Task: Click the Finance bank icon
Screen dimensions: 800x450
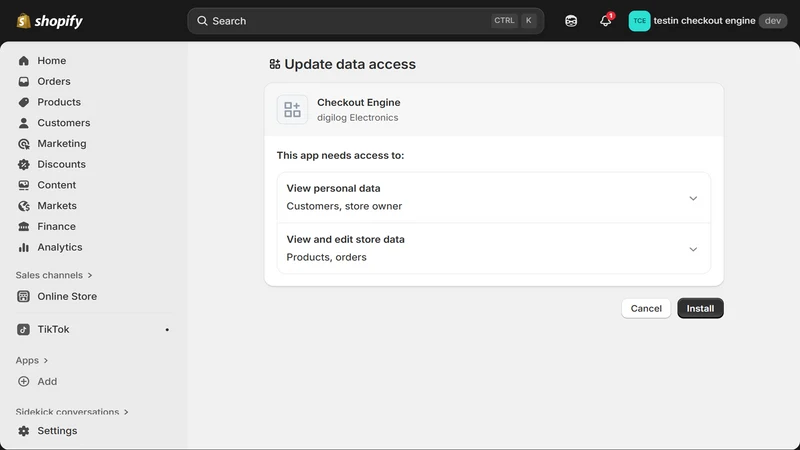Action: 23,227
